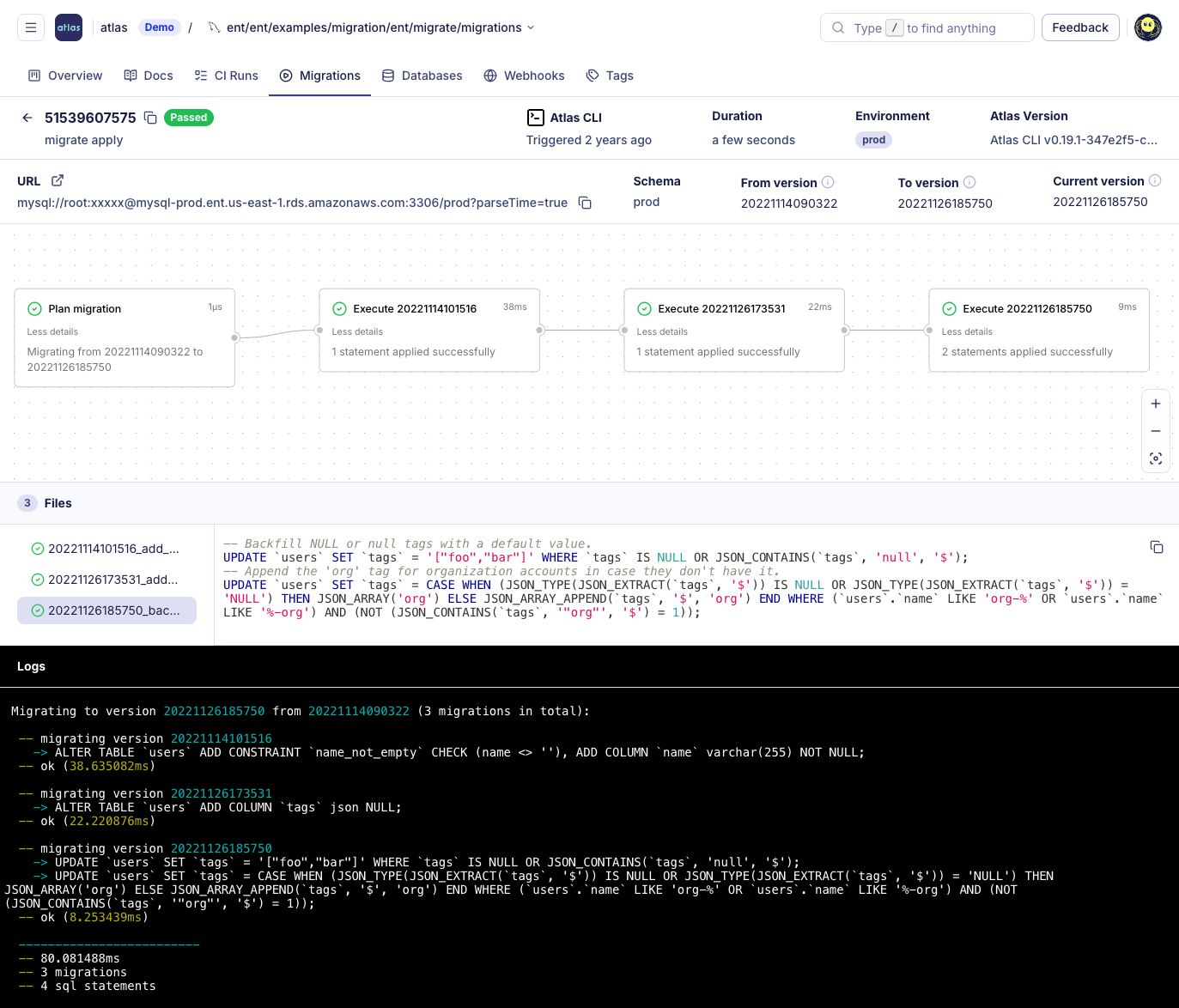Zoom out of the graph using minus icon

1155,431
